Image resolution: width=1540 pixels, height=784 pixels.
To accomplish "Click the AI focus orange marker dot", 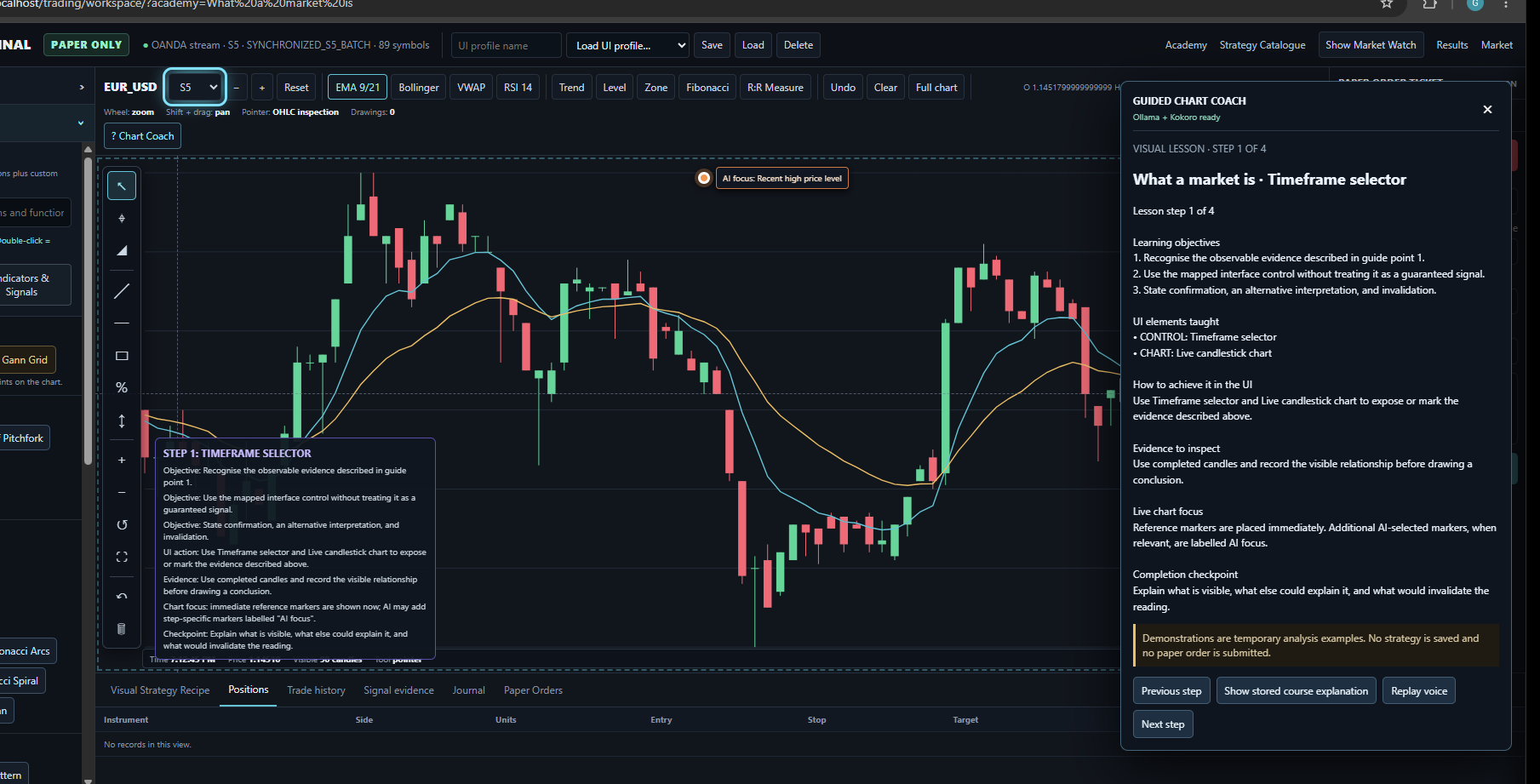I will click(704, 178).
